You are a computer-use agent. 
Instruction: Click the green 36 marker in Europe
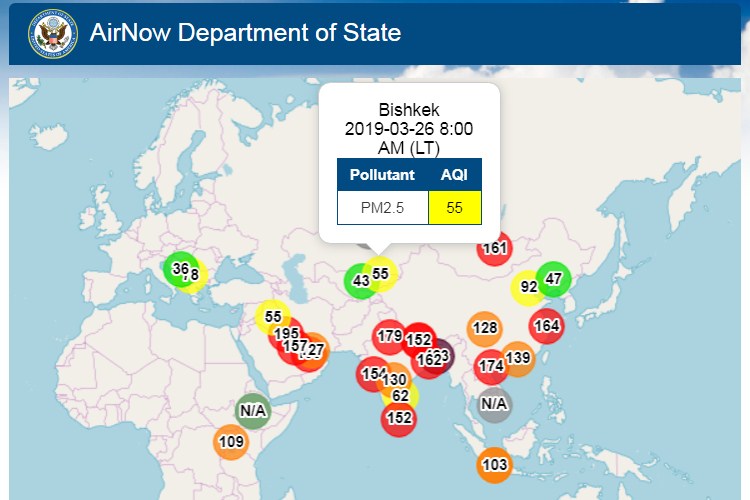coord(179,268)
